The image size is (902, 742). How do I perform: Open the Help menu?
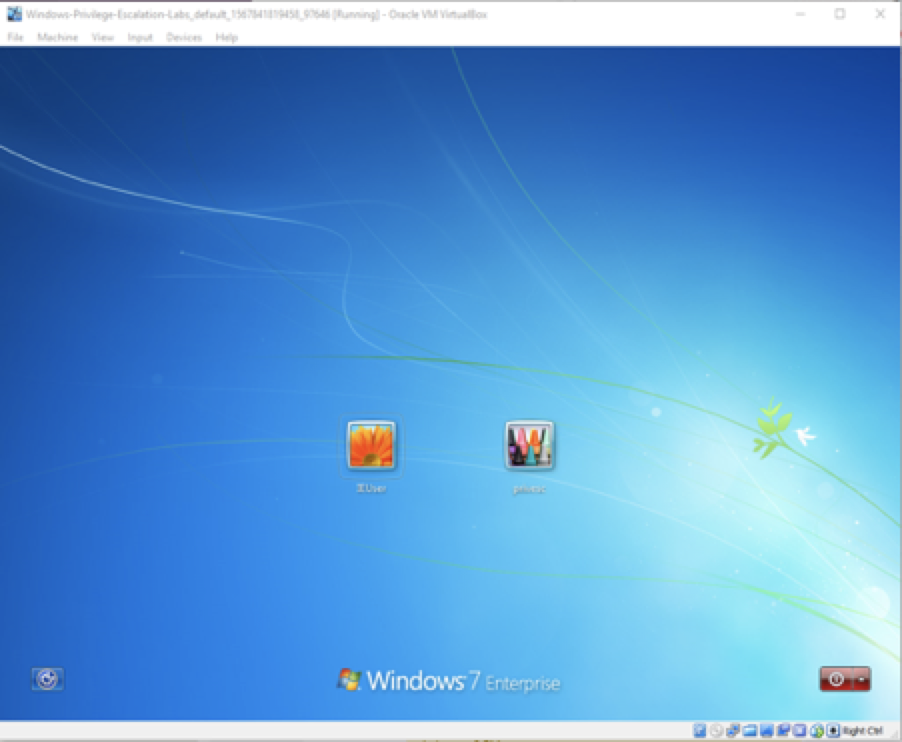pos(227,37)
